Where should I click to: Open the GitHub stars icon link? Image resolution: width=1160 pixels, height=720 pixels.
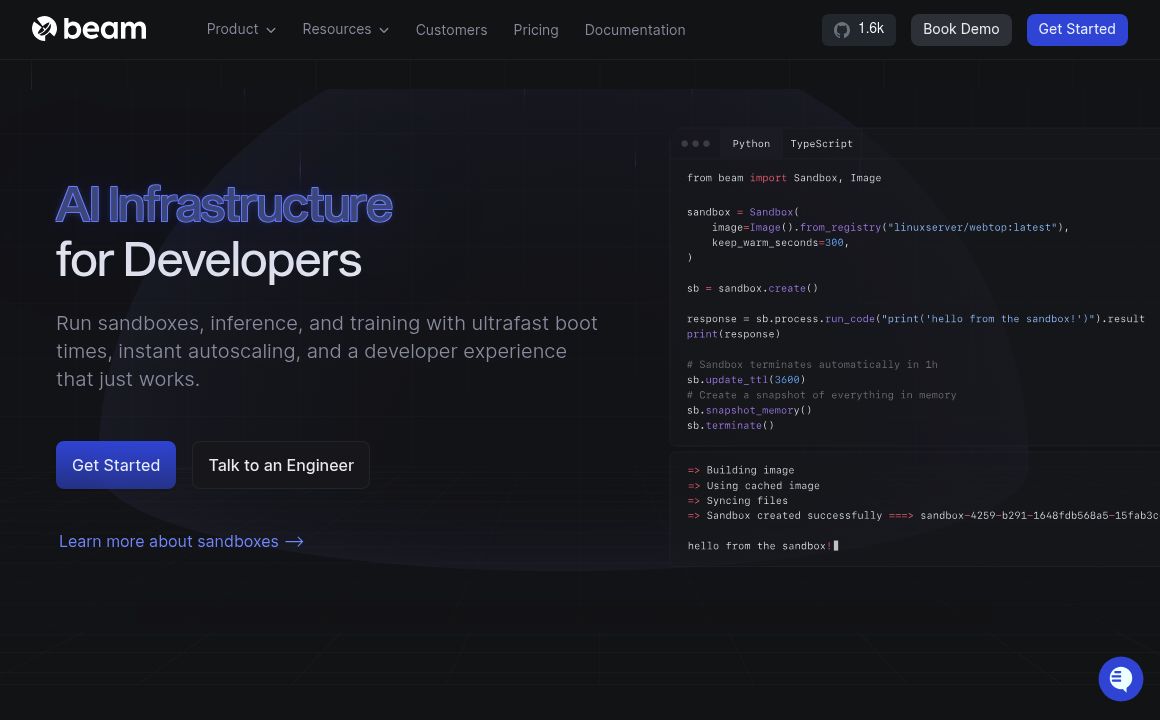pyautogui.click(x=842, y=30)
